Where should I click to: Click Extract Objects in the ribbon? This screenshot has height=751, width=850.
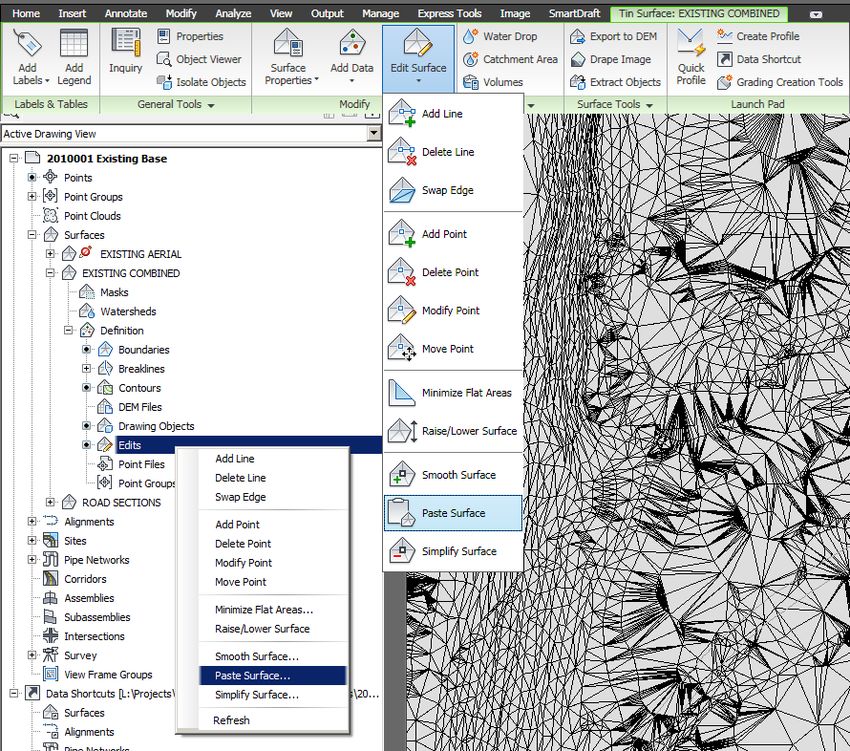tap(615, 82)
